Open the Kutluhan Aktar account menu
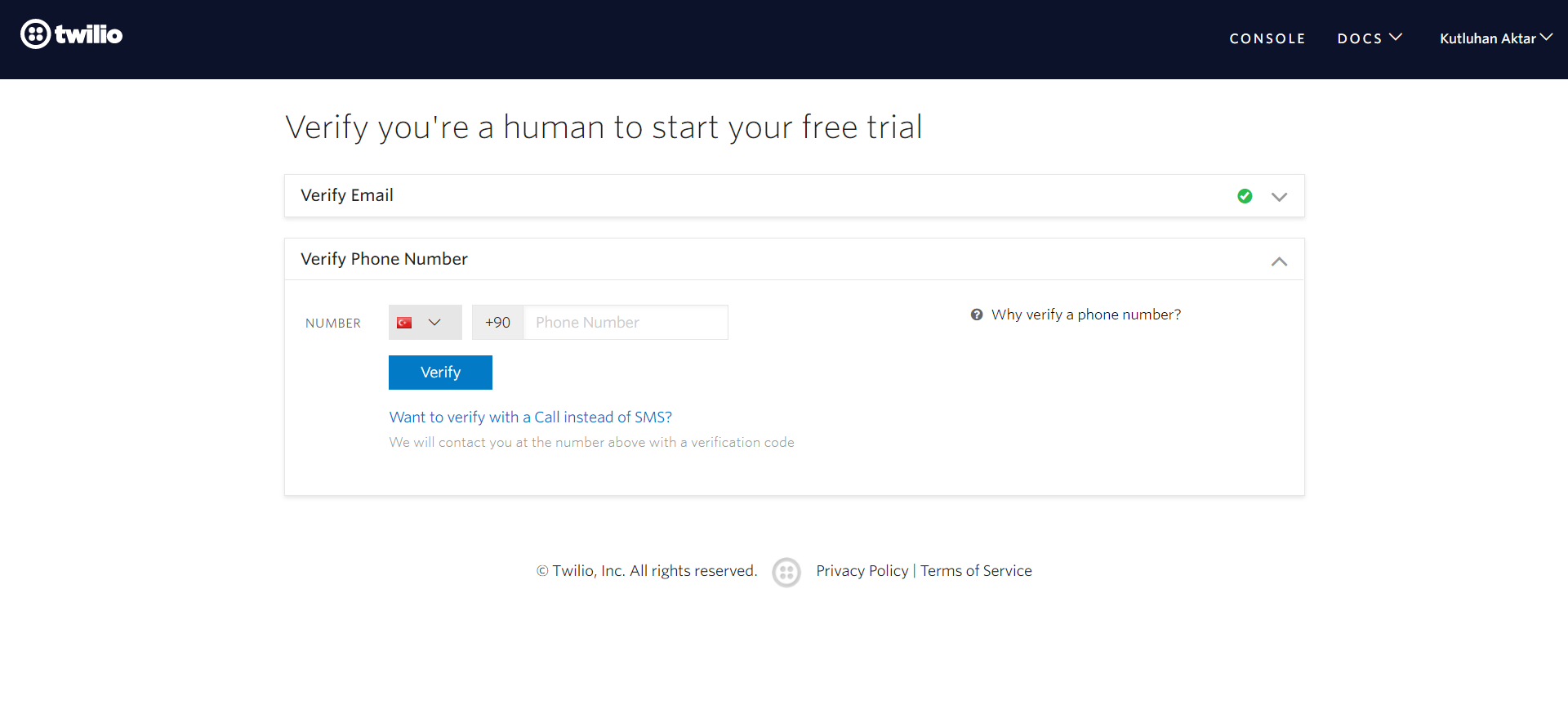The height and width of the screenshot is (723, 1568). click(x=1494, y=38)
